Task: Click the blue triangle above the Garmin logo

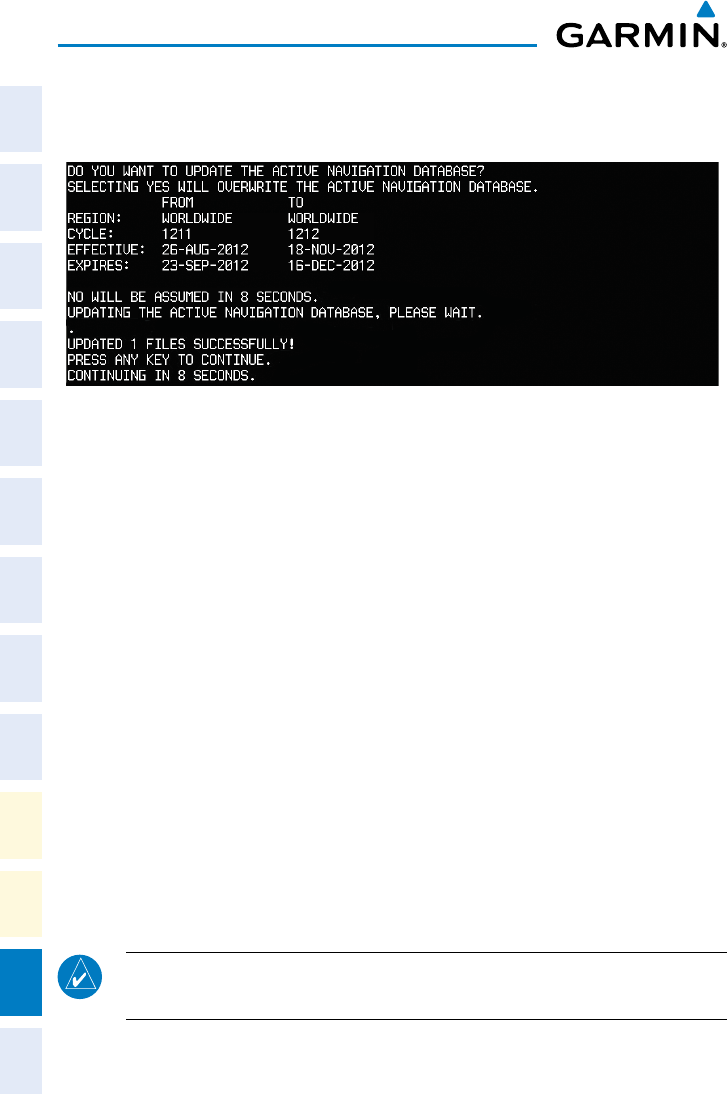Action: (706, 9)
